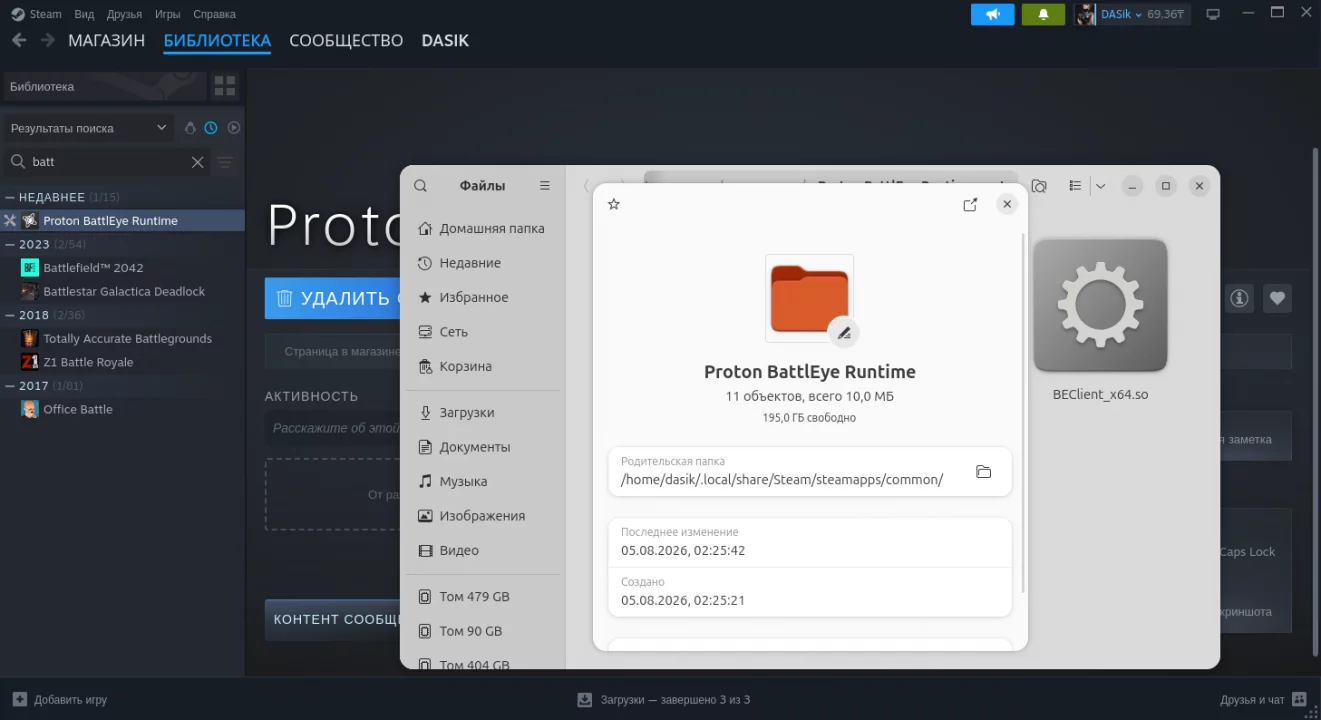Open Видео in Files sidebar

pyautogui.click(x=483, y=550)
